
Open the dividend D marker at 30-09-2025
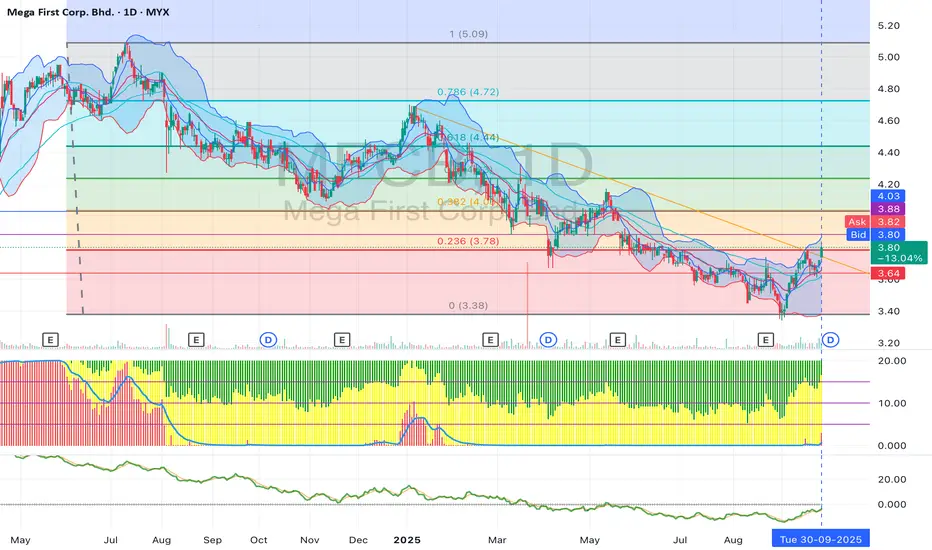point(830,340)
